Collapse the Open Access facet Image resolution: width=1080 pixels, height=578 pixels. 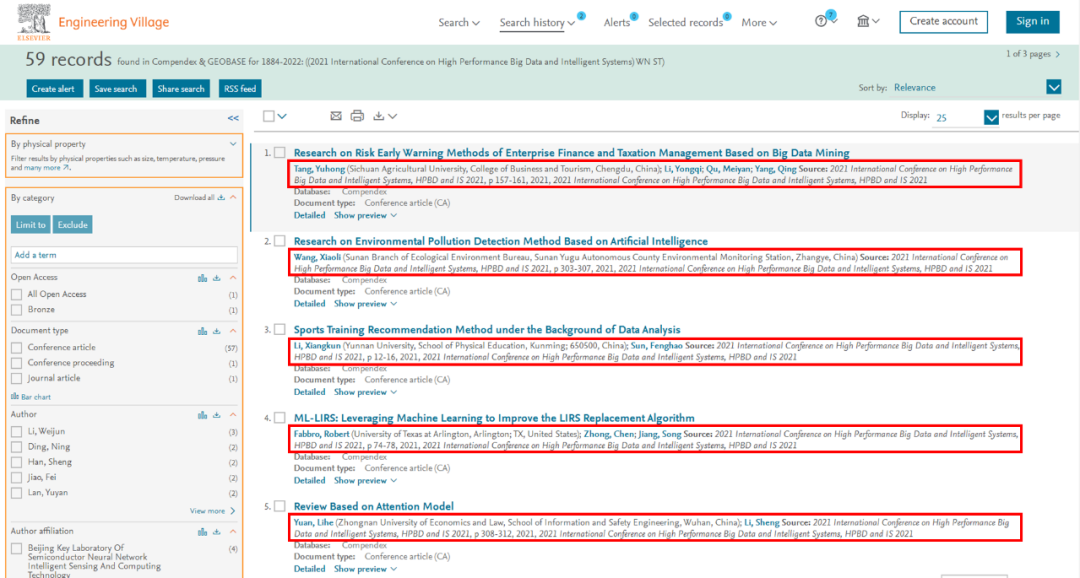[233, 278]
